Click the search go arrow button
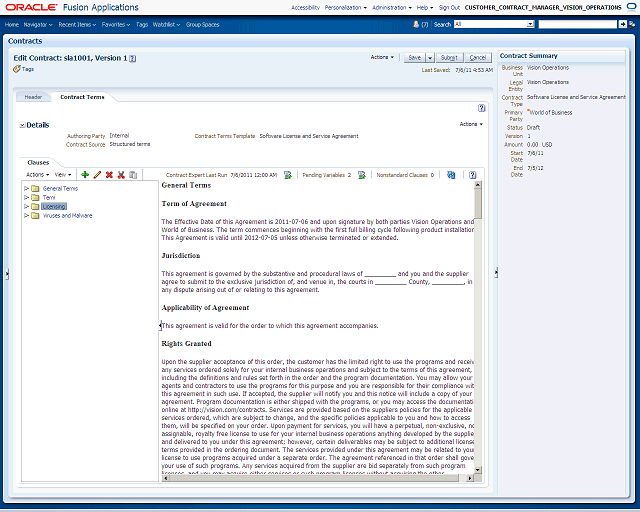Image resolution: width=640 pixels, height=512 pixels. point(622,24)
